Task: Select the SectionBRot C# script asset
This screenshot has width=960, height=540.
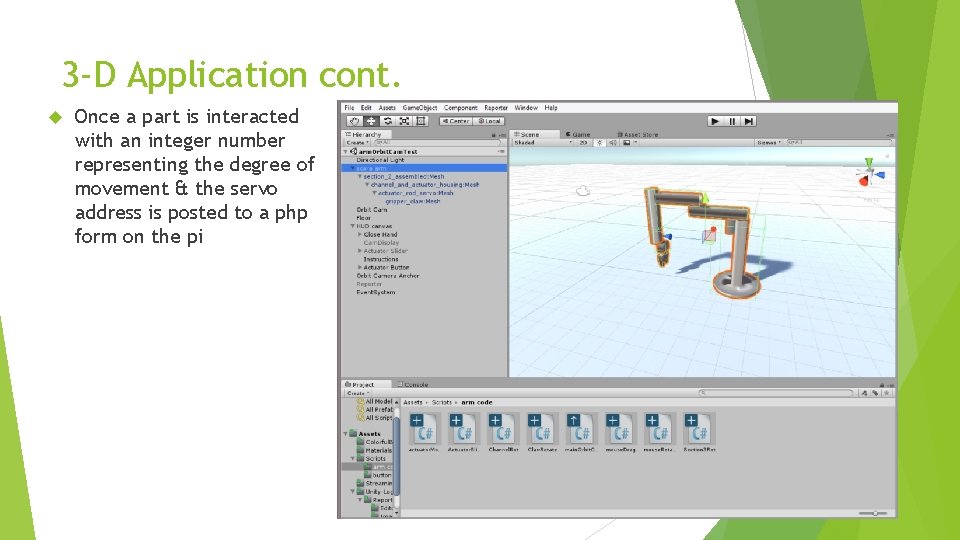Action: pos(699,432)
